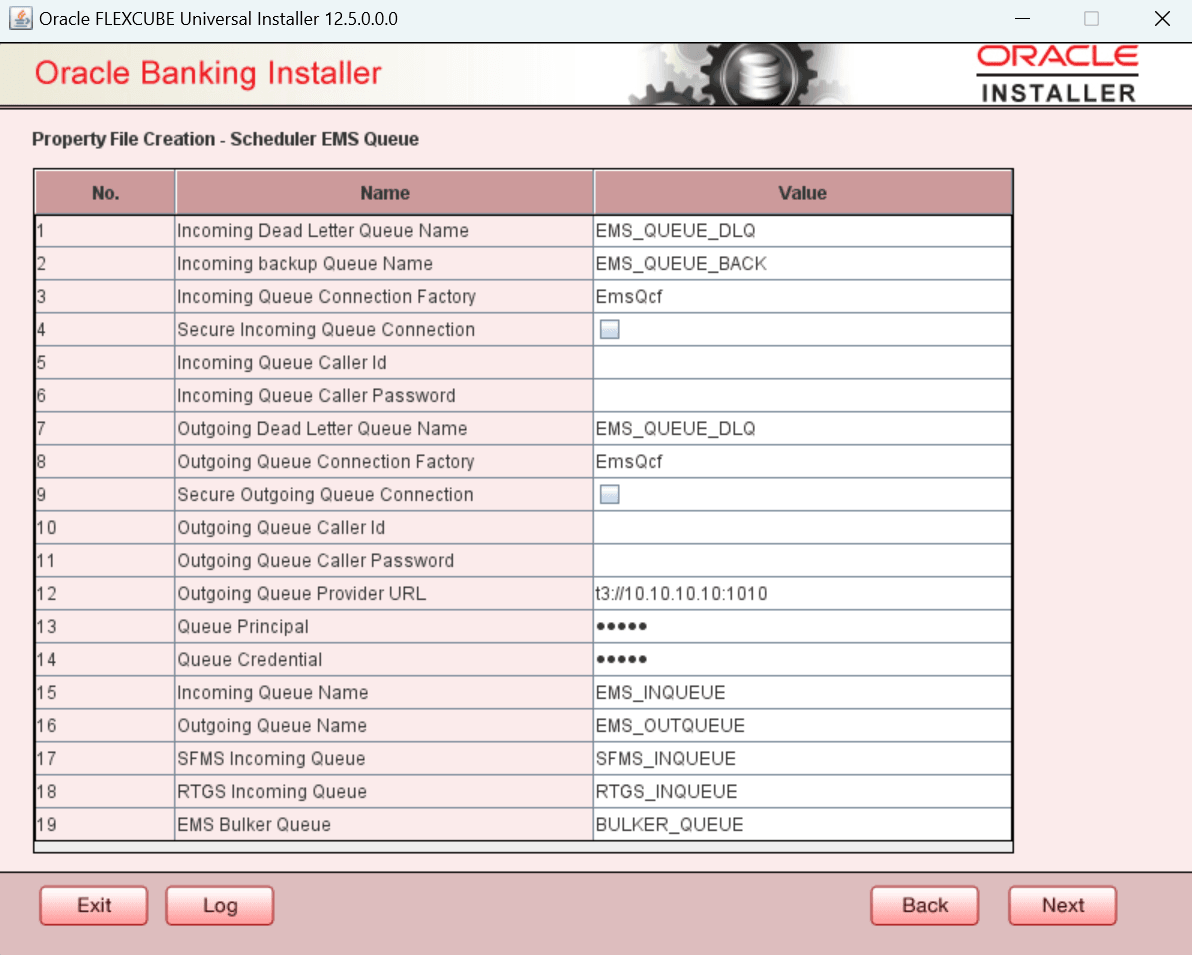Click the Outgoing Queue Caller Id field

click(x=802, y=528)
